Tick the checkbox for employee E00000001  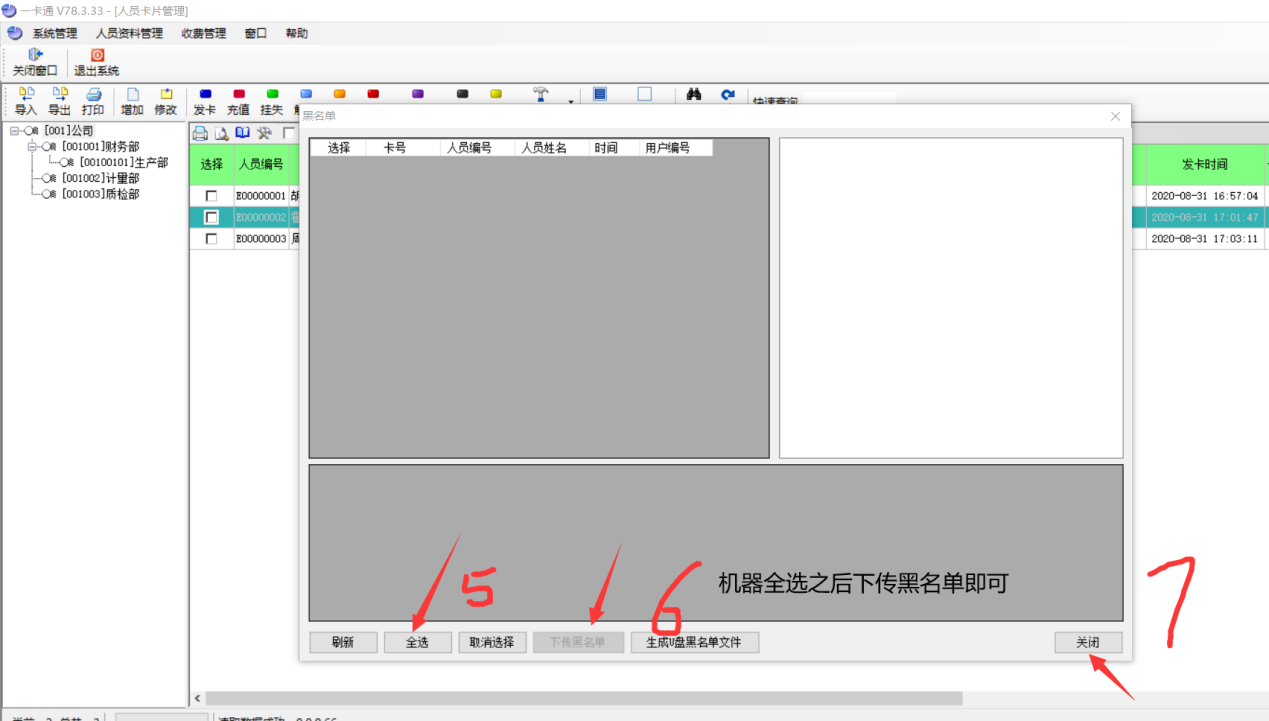coord(211,196)
